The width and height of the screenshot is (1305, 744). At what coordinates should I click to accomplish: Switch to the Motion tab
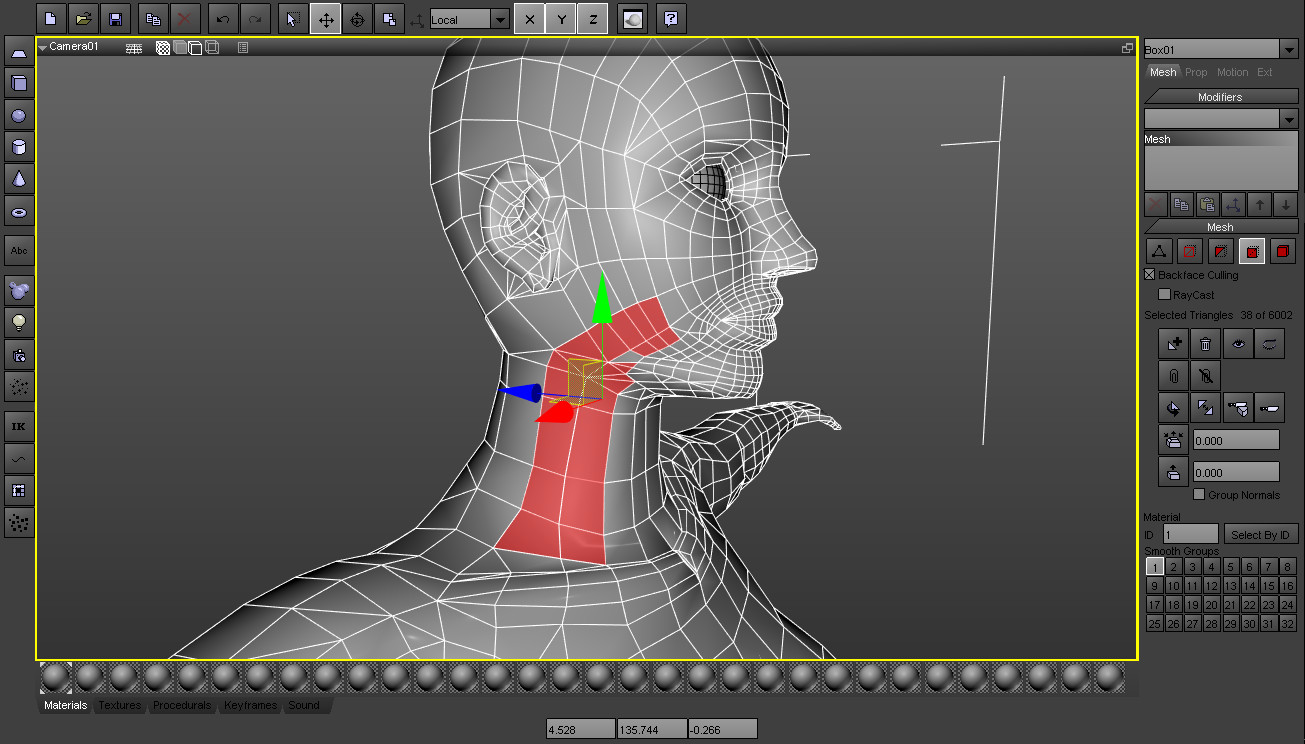pyautogui.click(x=1232, y=72)
